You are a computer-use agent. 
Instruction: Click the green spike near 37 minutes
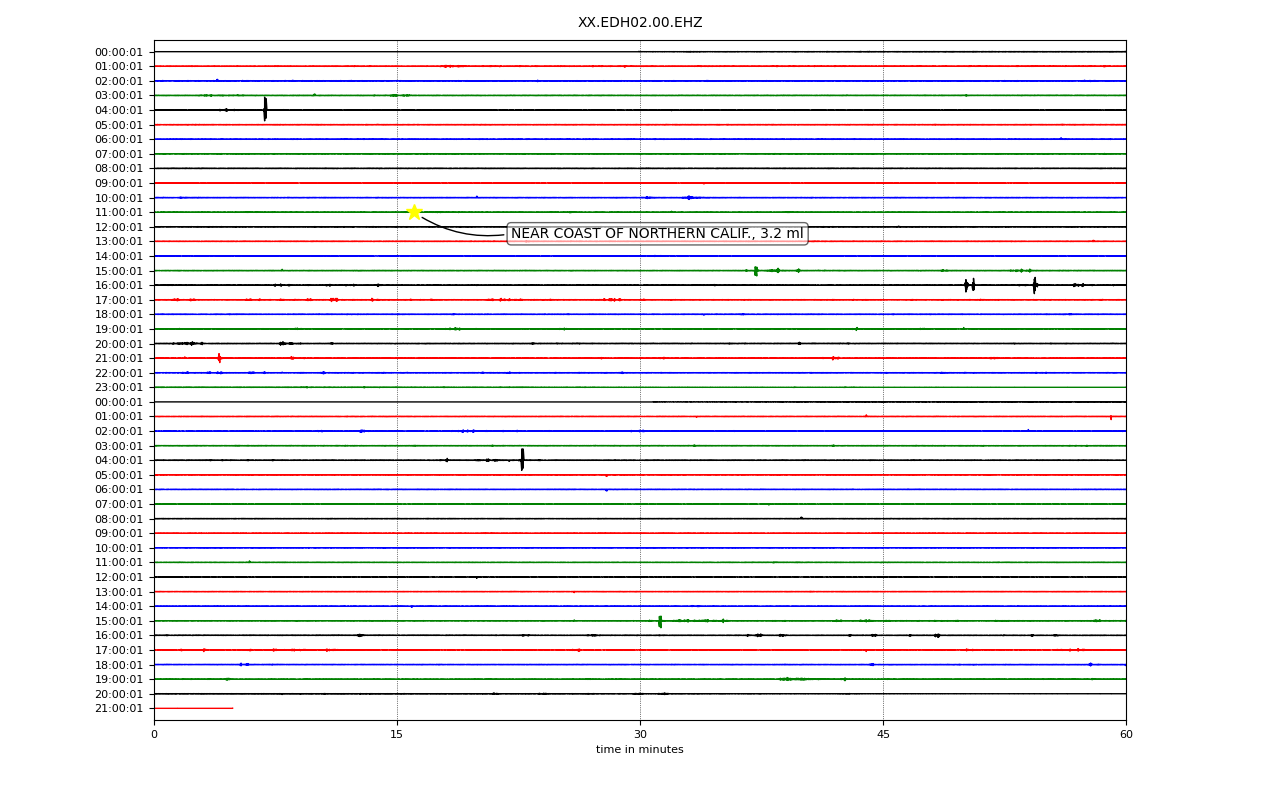[x=756, y=271]
